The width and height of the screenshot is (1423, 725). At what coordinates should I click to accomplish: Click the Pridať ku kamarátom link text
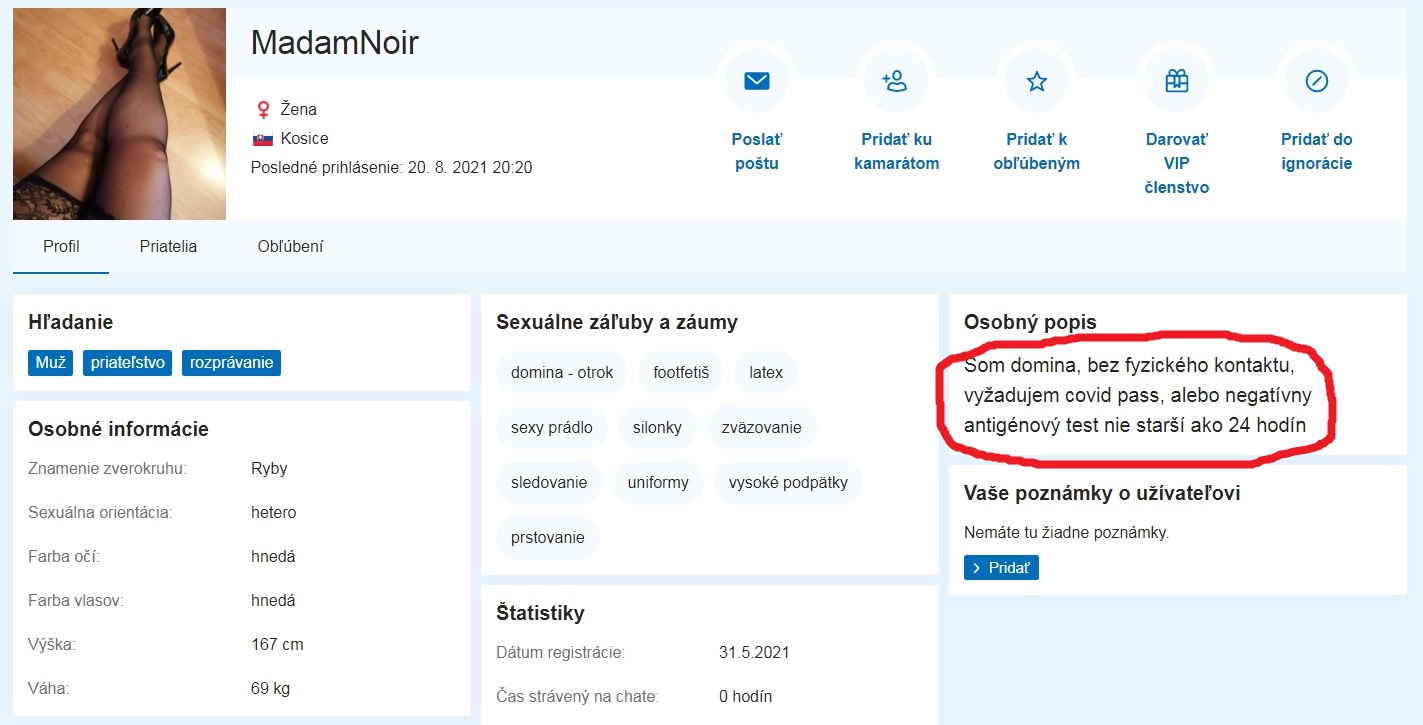click(x=896, y=151)
